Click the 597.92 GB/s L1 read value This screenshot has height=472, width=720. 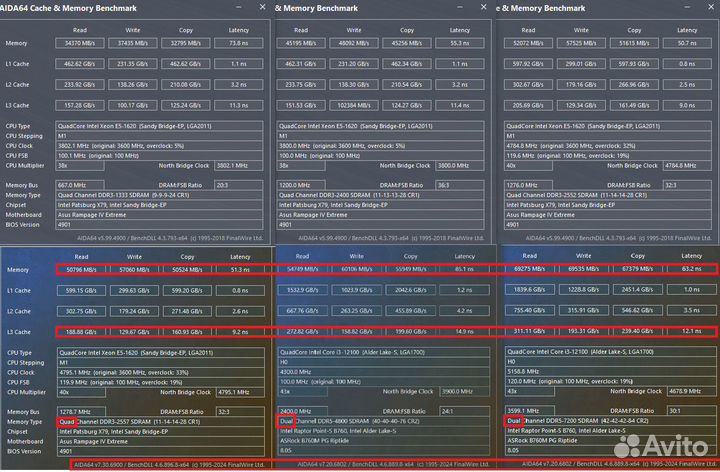(528, 64)
